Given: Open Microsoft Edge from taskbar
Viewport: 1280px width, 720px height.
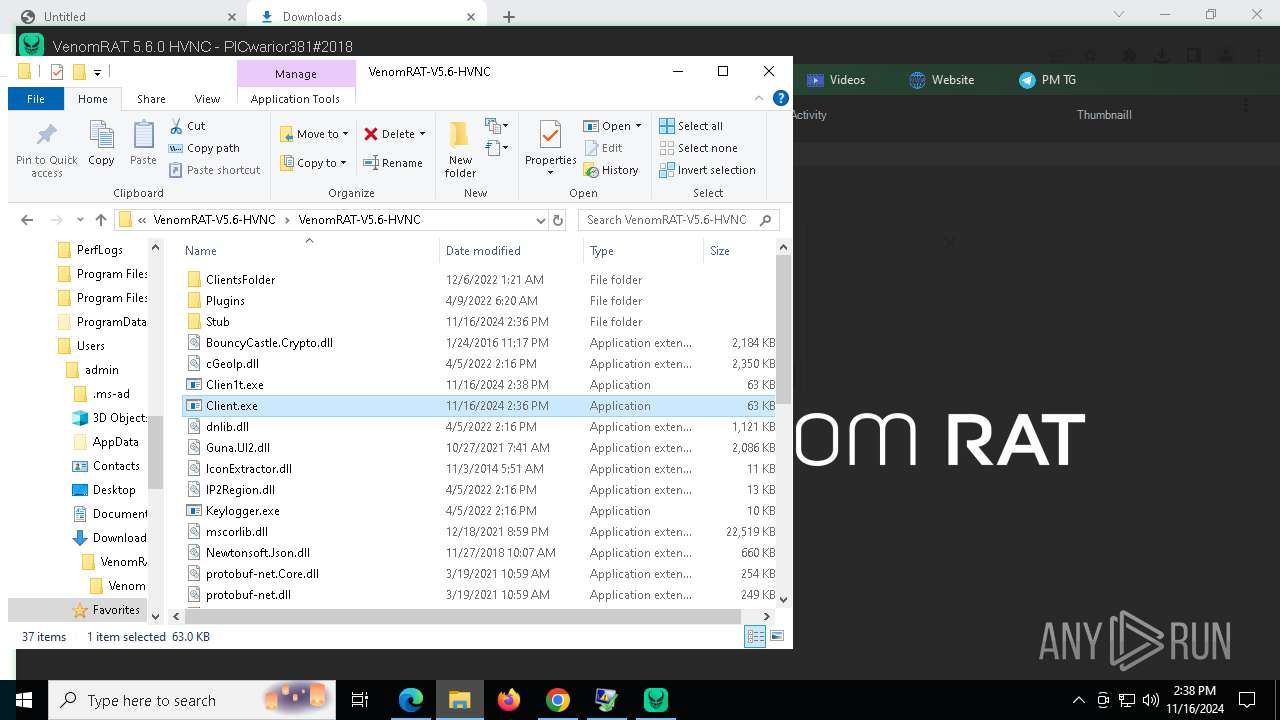Looking at the screenshot, I should pos(411,700).
